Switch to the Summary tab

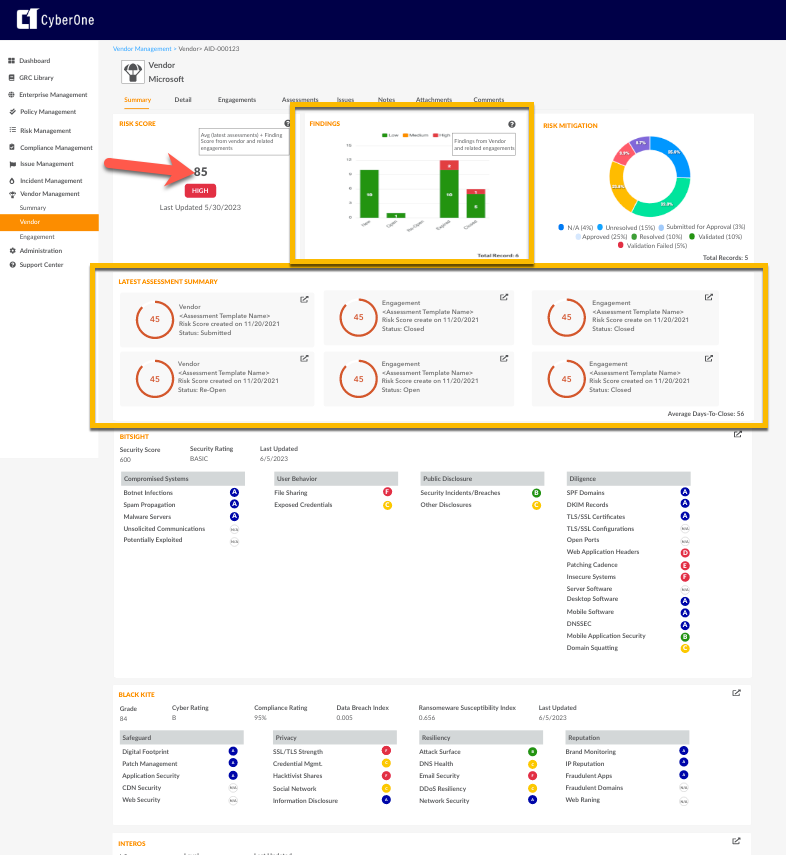click(137, 100)
